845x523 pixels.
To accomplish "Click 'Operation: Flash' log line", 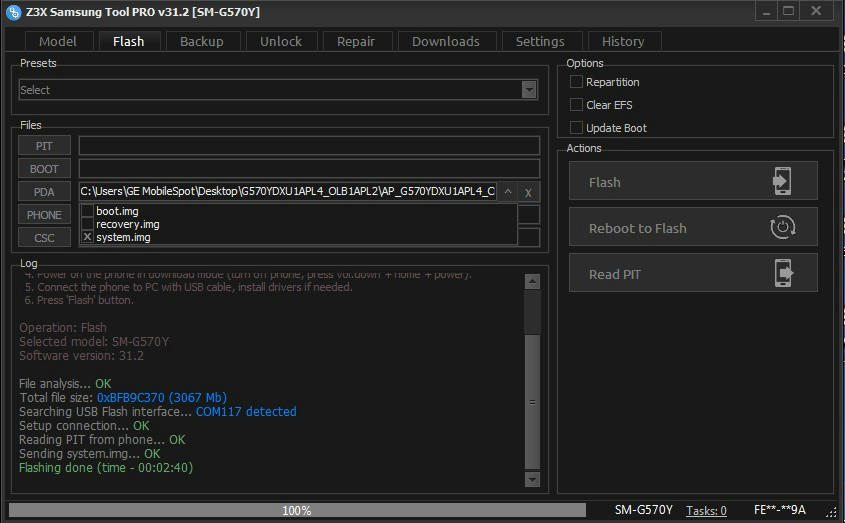I will pos(63,327).
